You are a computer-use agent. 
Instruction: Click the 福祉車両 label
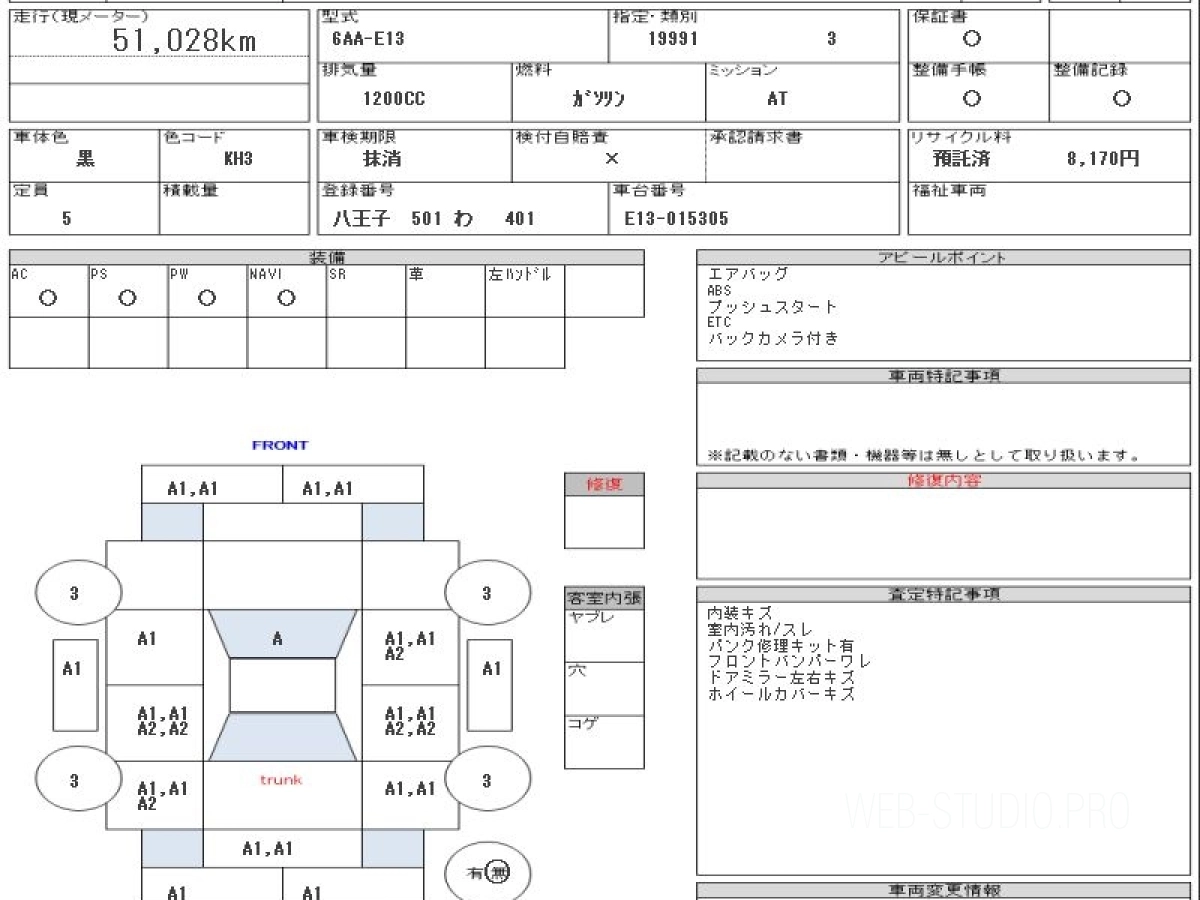[948, 189]
